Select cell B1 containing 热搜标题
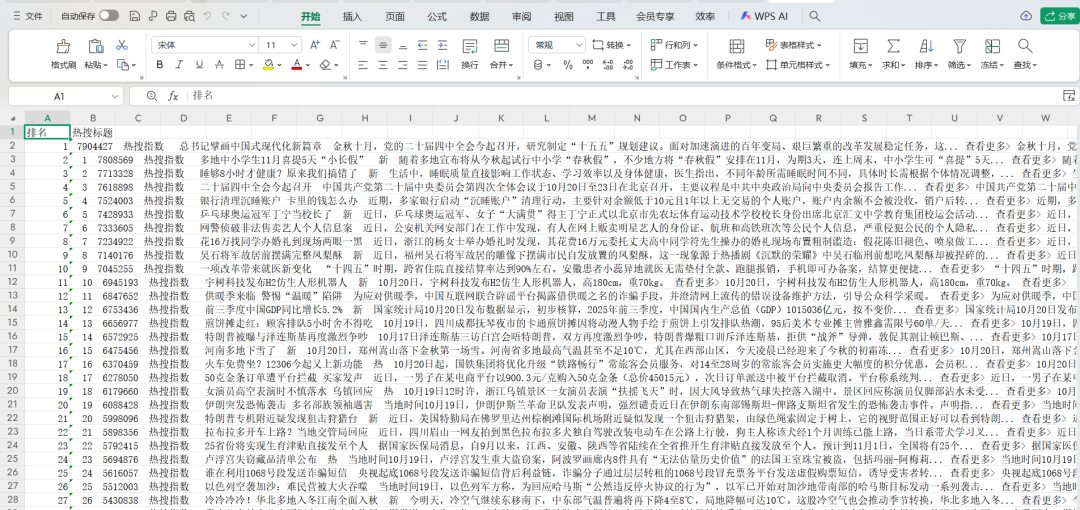The height and width of the screenshot is (510, 1080). [x=93, y=132]
